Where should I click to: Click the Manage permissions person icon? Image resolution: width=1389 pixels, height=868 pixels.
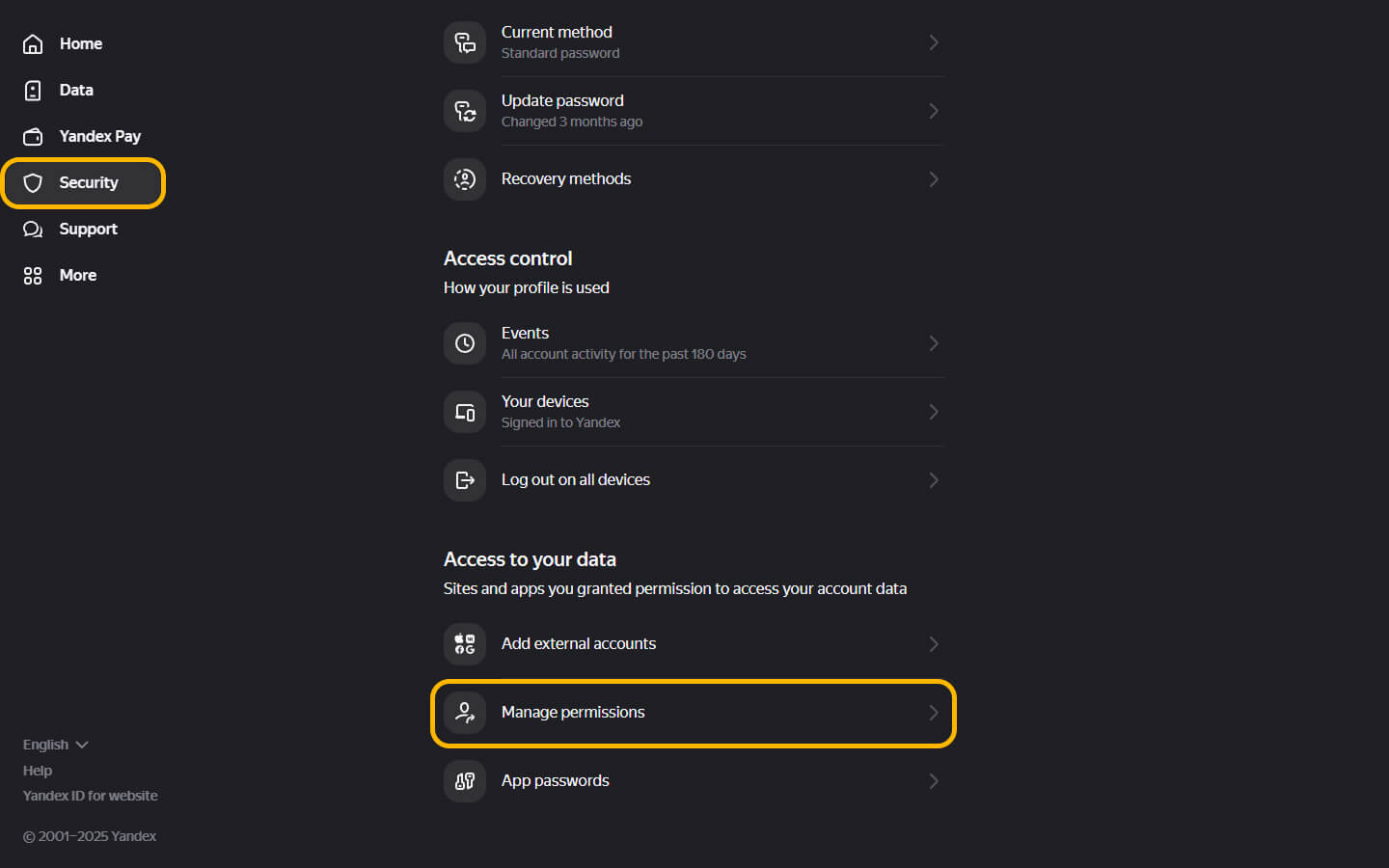click(465, 713)
